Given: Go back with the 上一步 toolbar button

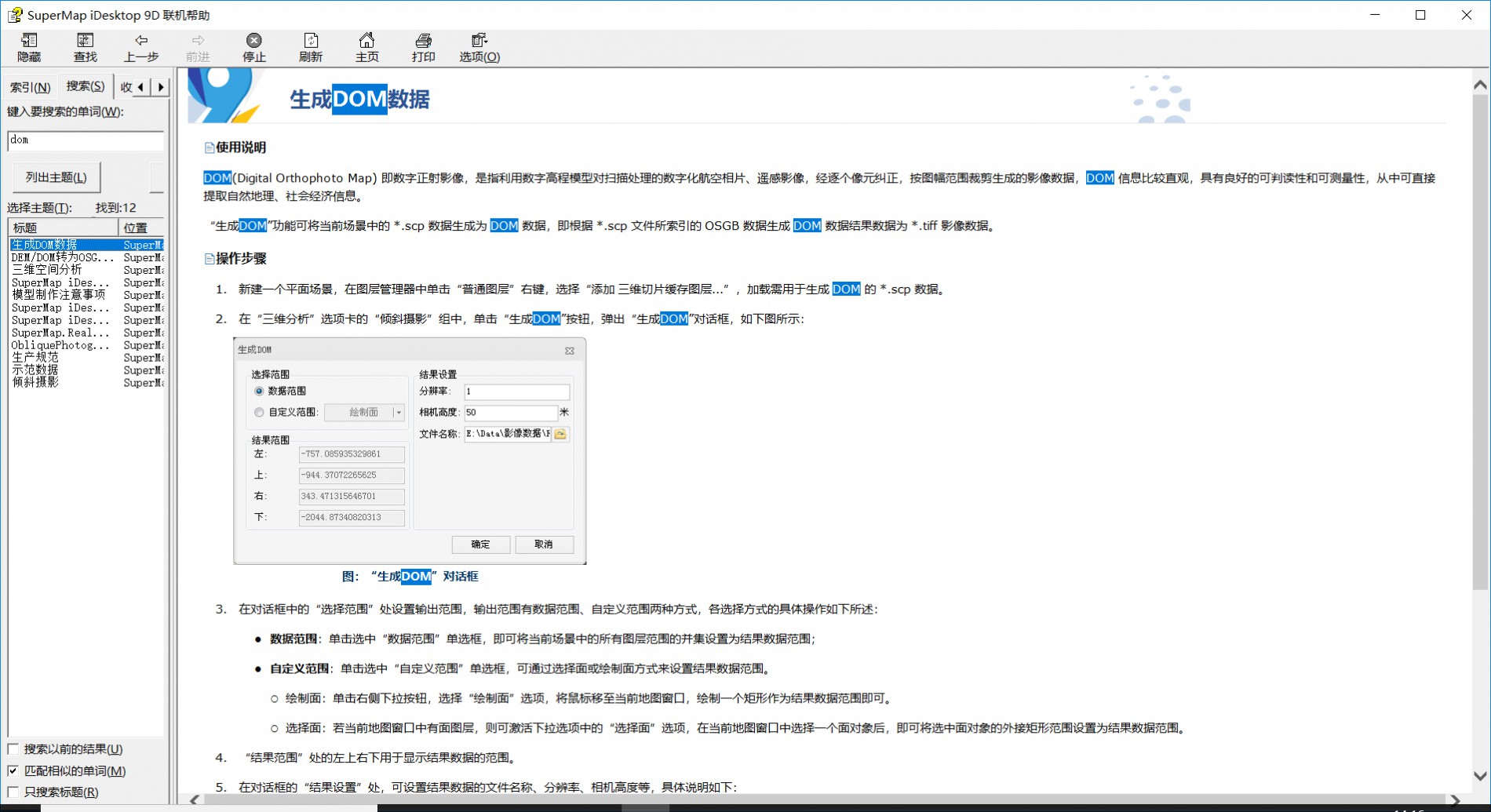Looking at the screenshot, I should [141, 48].
